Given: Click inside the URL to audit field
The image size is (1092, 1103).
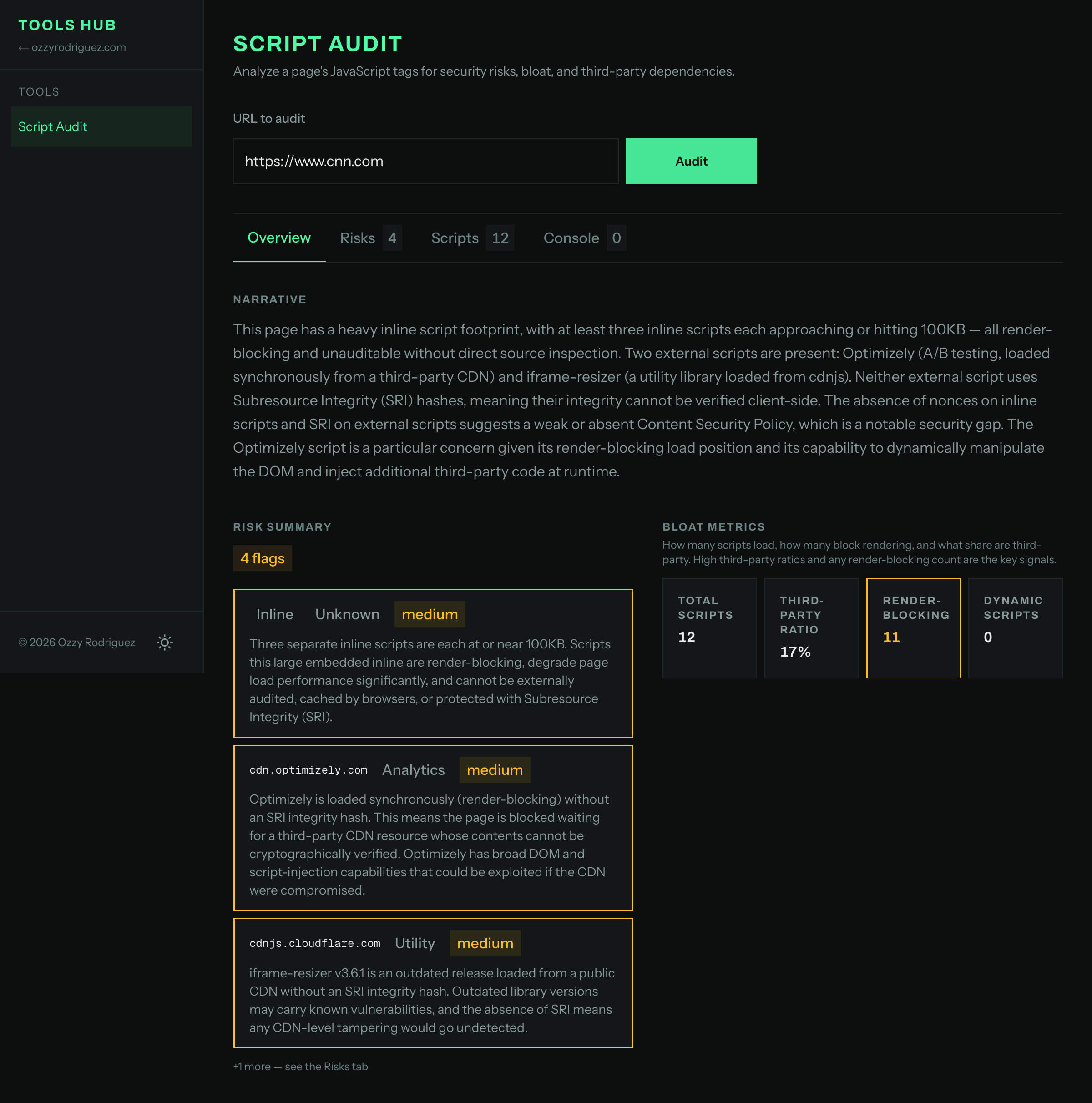Looking at the screenshot, I should [425, 161].
